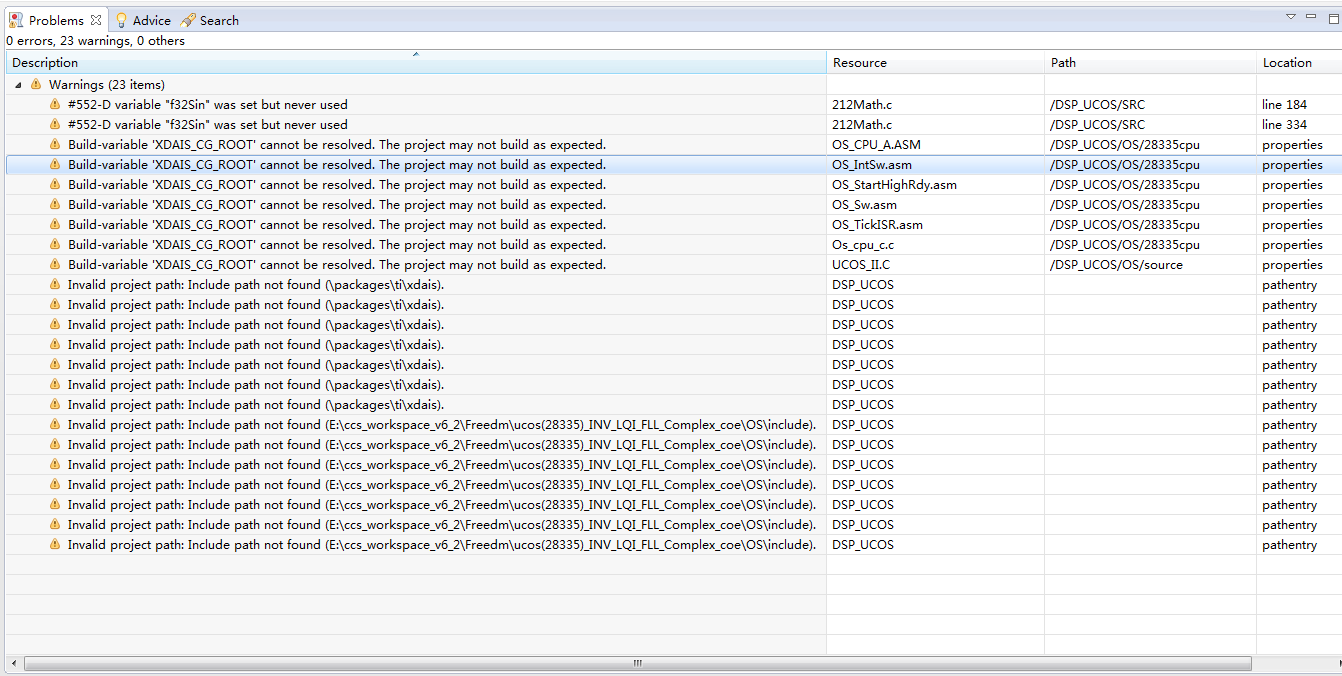Sort by the Description column header
Viewport: 1342px width, 676px height.
[x=417, y=63]
